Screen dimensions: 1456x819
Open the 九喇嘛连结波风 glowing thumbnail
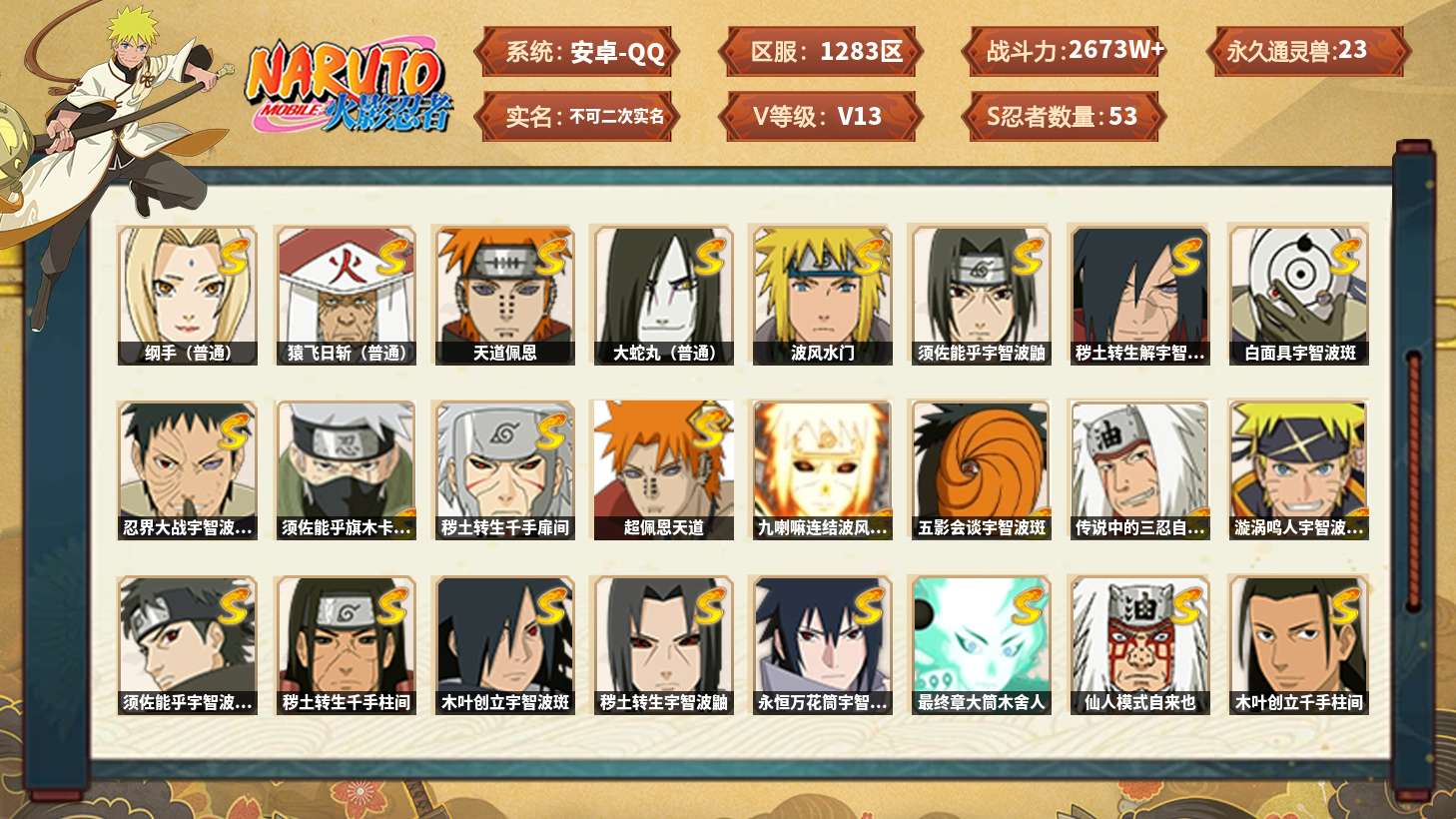pos(822,470)
